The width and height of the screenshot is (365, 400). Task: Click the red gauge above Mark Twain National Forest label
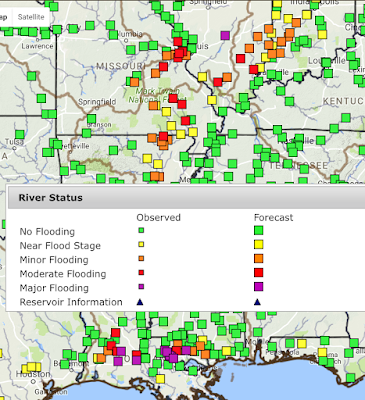point(163,67)
